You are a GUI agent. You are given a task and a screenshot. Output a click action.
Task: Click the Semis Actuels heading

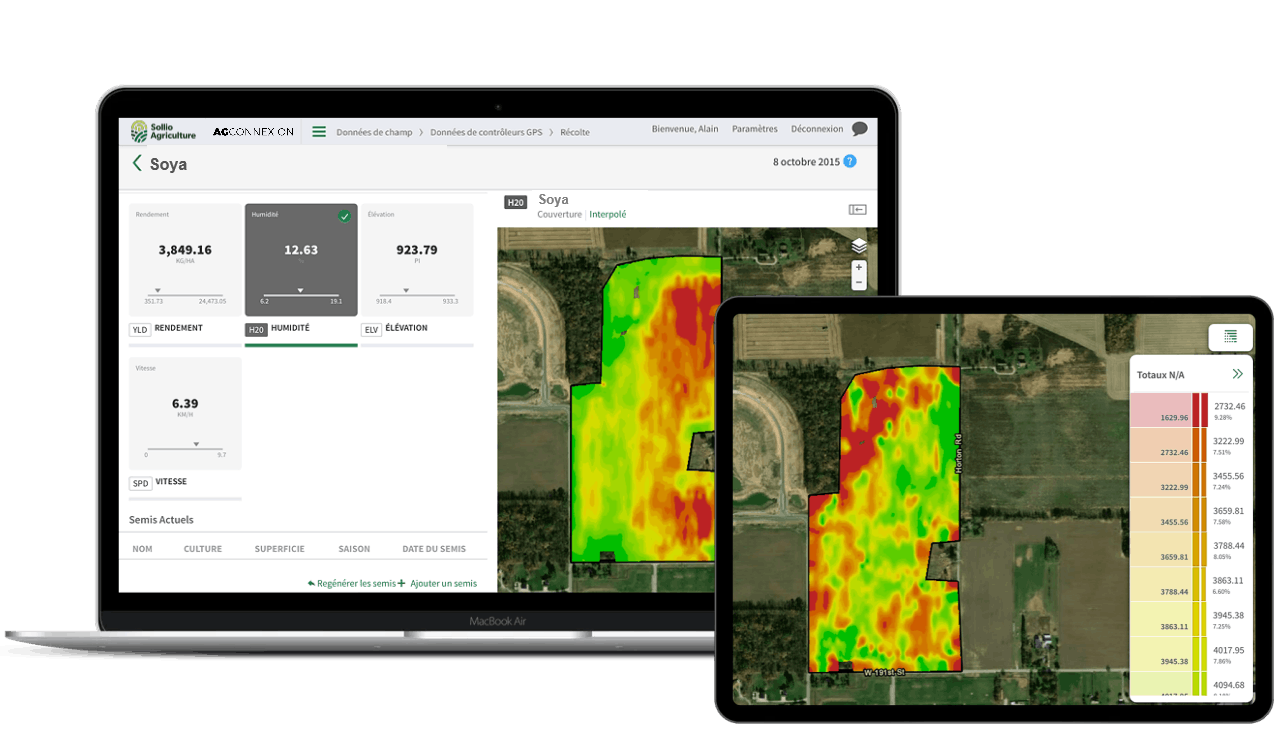point(161,520)
